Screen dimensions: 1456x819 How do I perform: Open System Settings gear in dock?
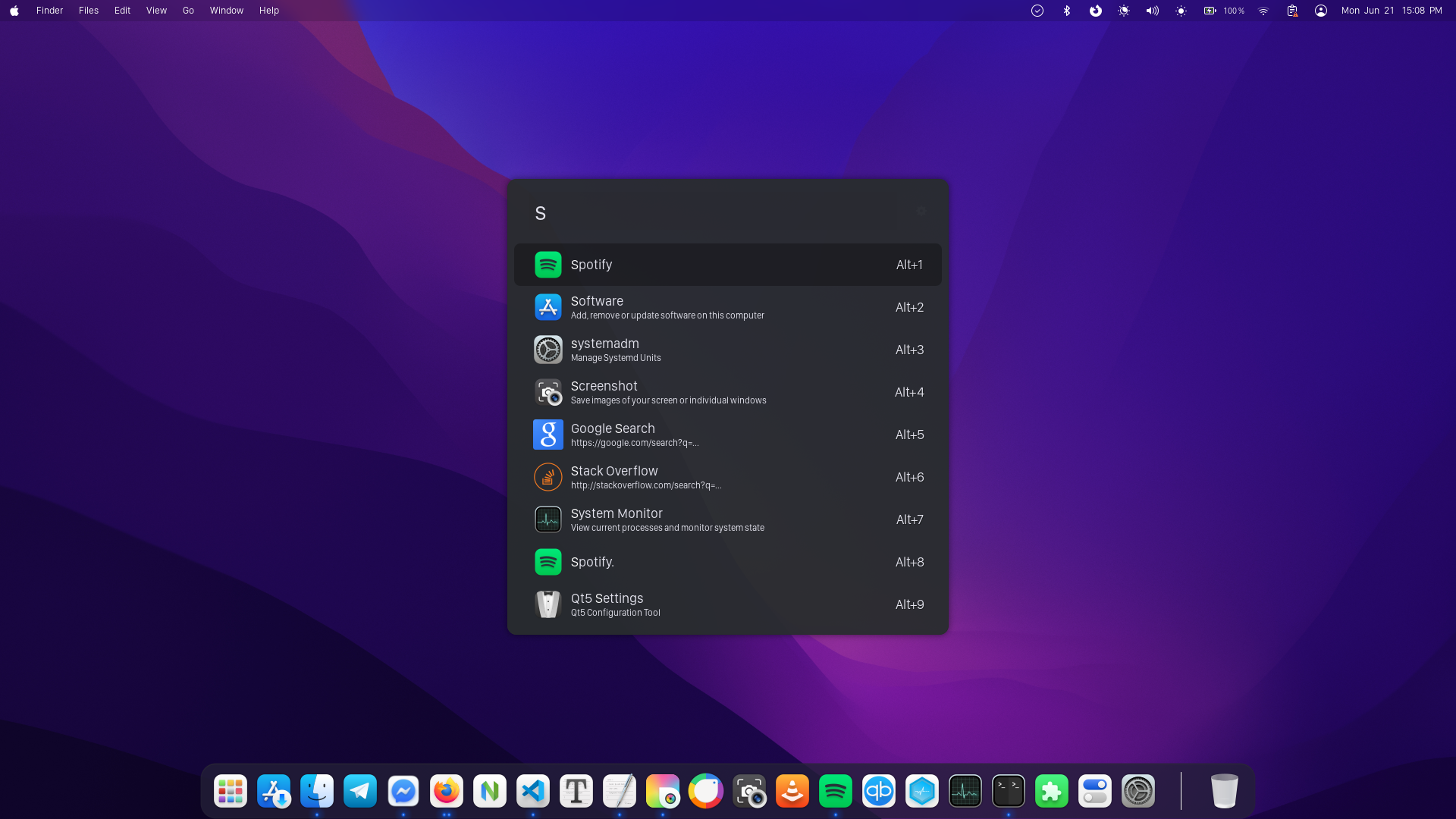pos(1138,791)
